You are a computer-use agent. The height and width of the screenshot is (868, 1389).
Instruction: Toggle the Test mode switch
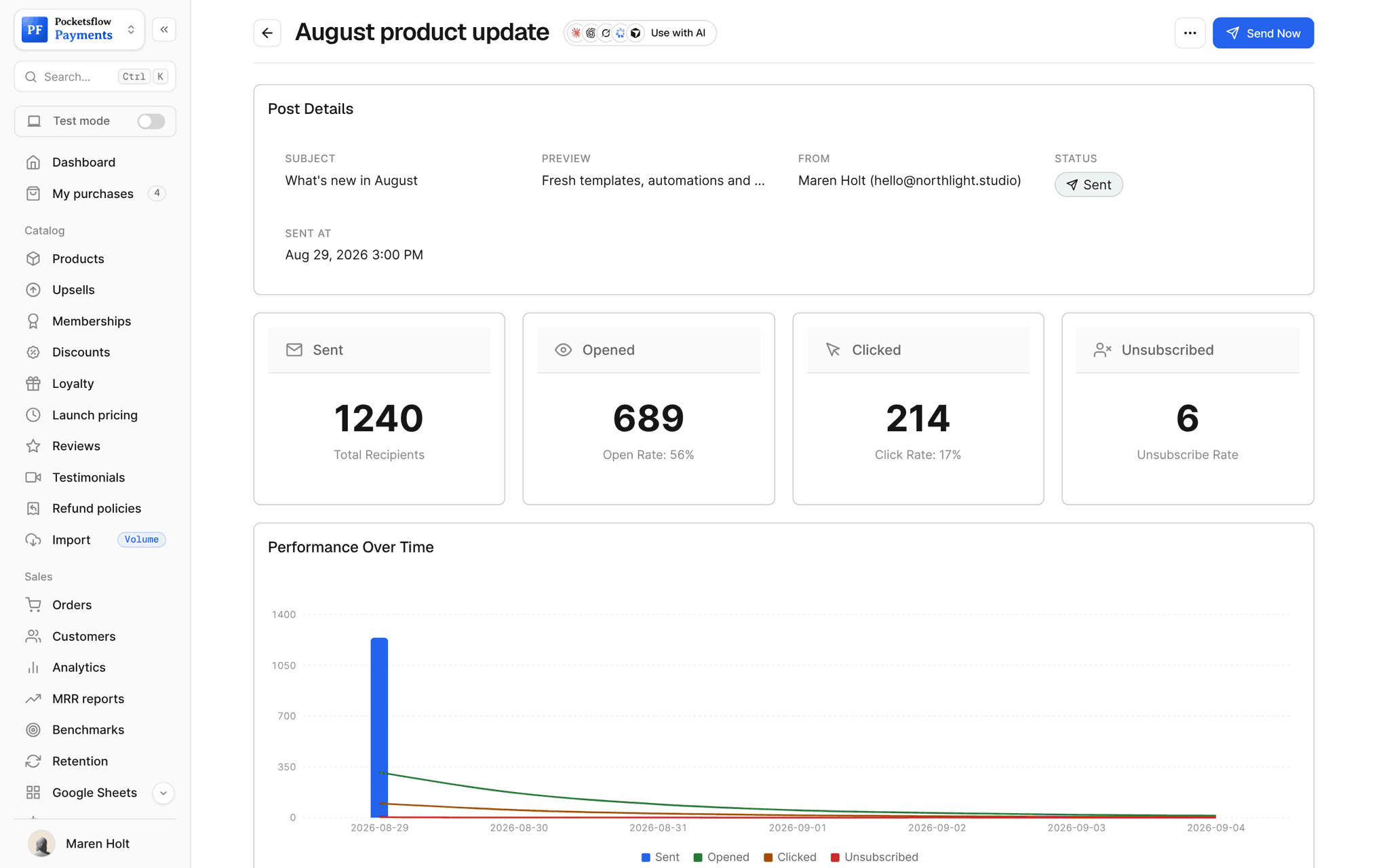(x=151, y=121)
